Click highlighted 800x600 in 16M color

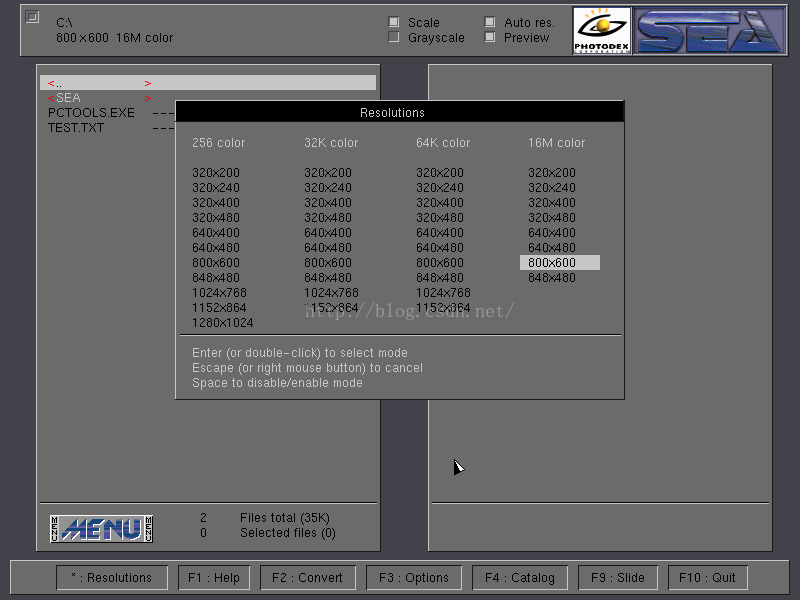point(560,263)
